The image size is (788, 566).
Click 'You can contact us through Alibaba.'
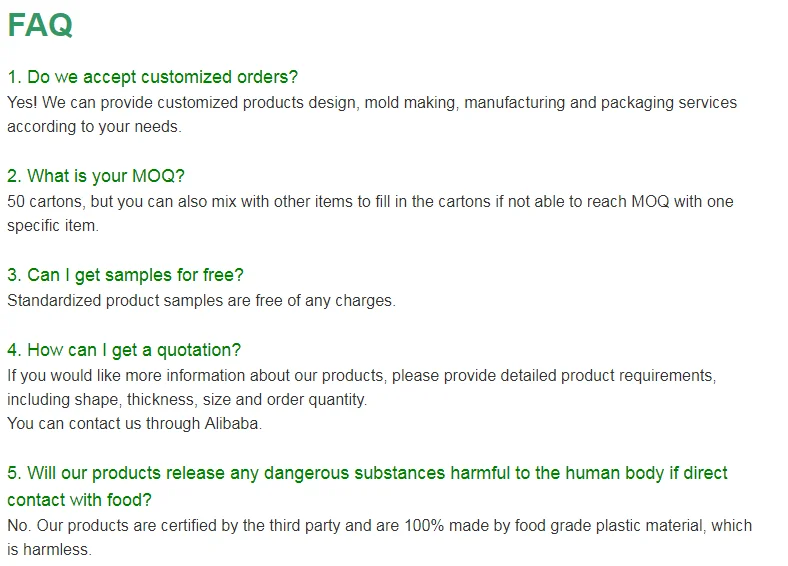pyautogui.click(x=134, y=424)
